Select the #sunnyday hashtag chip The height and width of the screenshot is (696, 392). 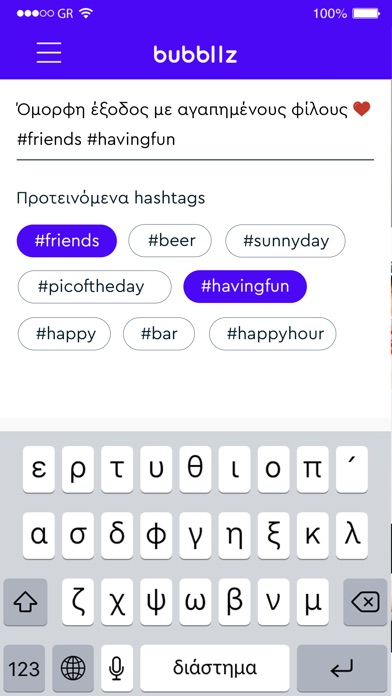(285, 241)
